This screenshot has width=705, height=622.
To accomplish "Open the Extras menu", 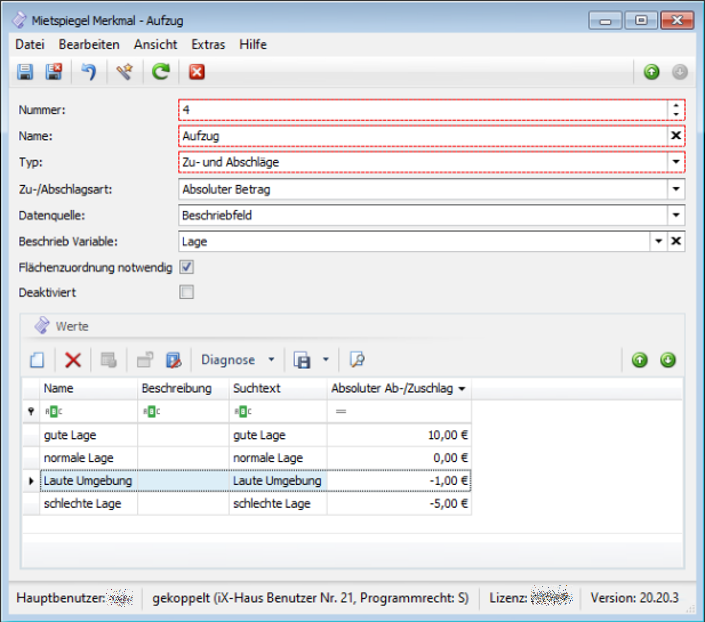I will click(208, 44).
